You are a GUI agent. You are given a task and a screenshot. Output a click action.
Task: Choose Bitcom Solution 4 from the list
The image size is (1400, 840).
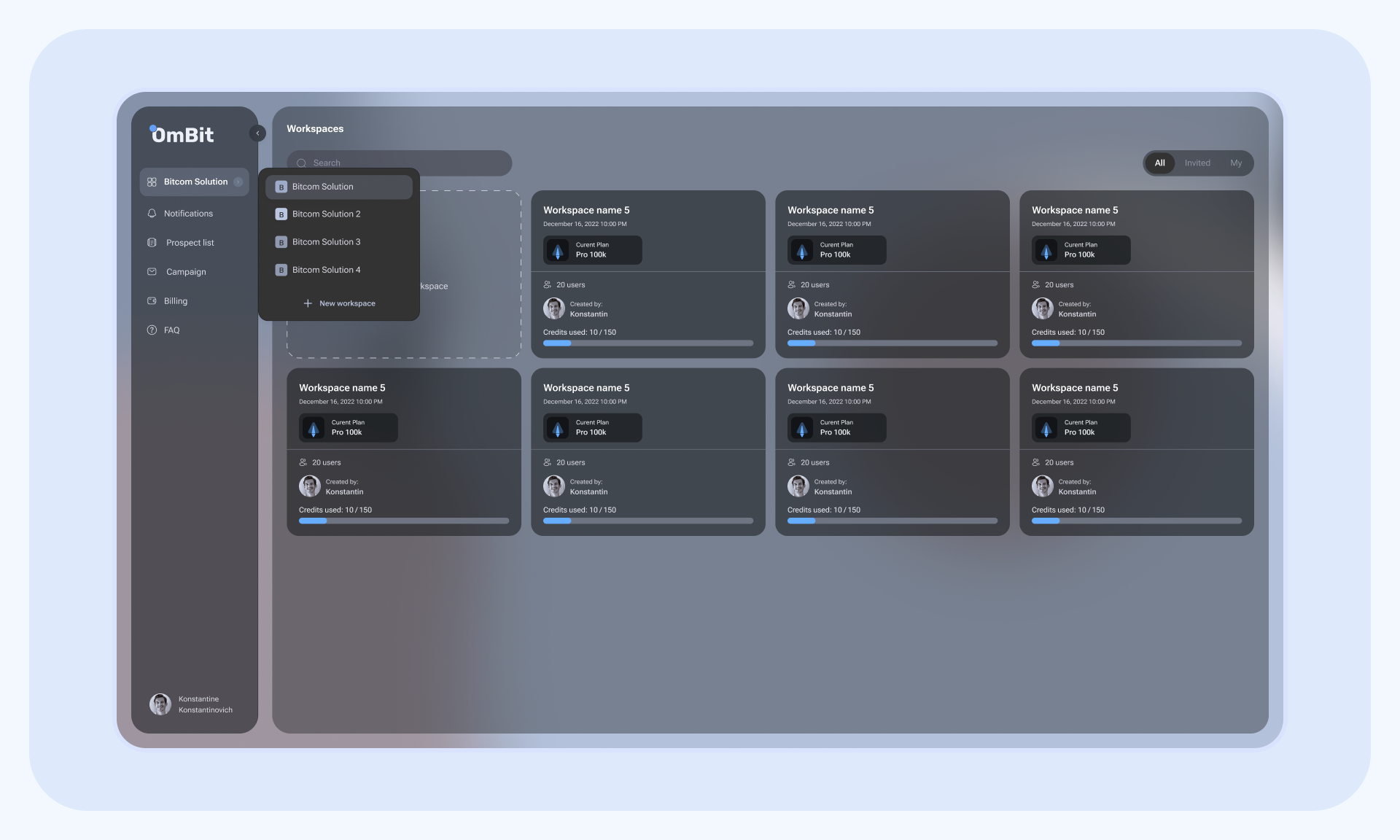click(326, 270)
